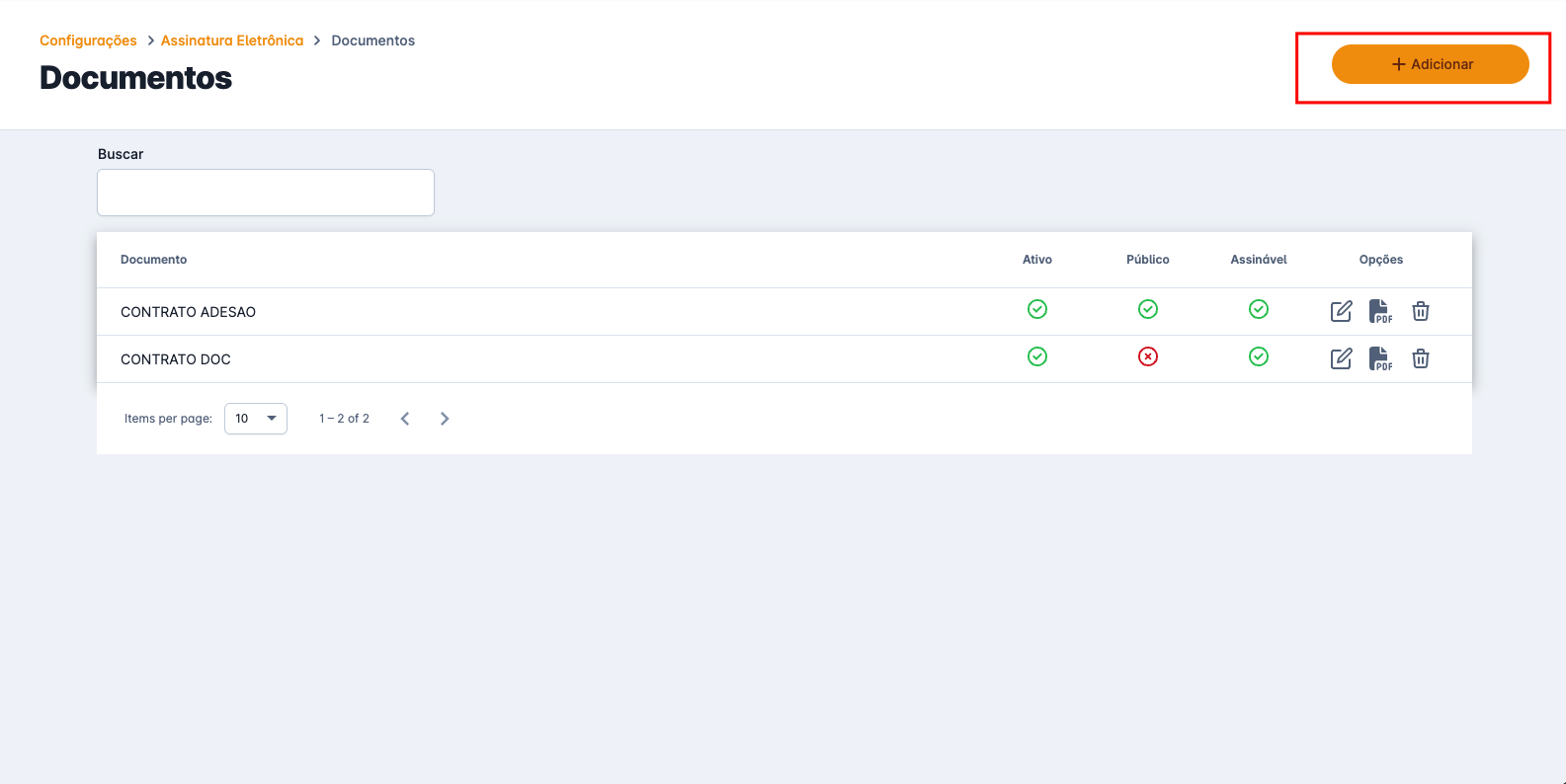Navigate to Configurações breadcrumb
The width and height of the screenshot is (1566, 784).
point(88,40)
